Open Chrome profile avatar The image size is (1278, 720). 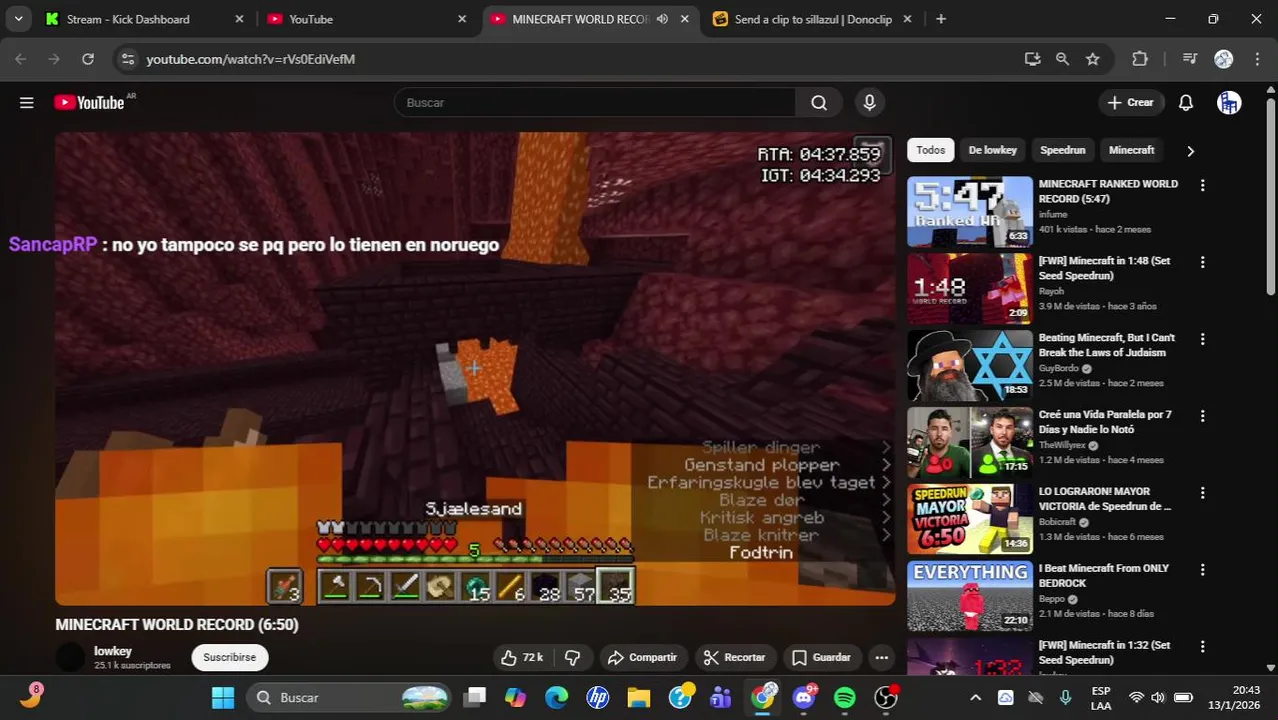point(1224,59)
